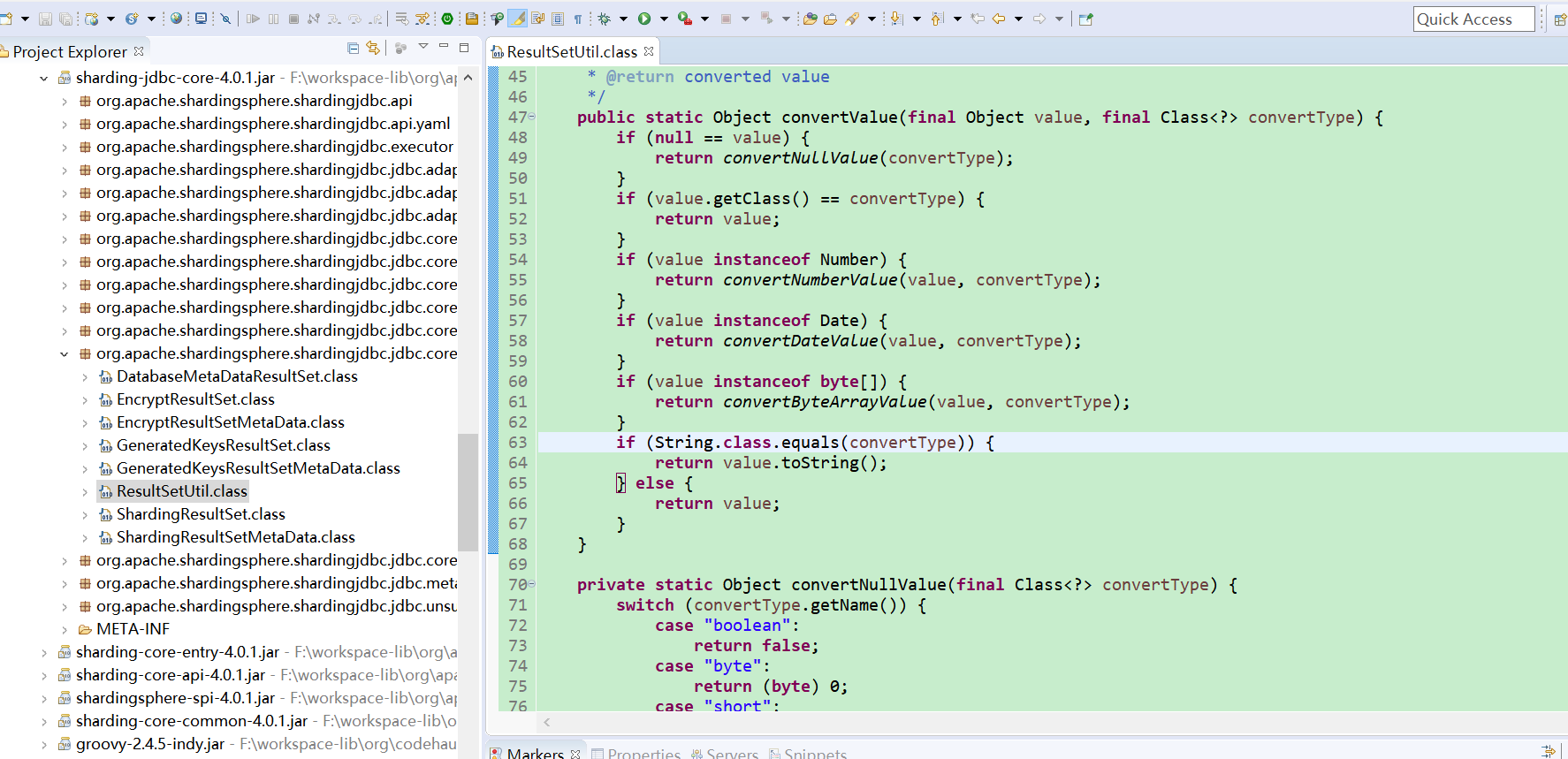Click the Pin Editor icon
The height and width of the screenshot is (759, 1568).
(1085, 19)
